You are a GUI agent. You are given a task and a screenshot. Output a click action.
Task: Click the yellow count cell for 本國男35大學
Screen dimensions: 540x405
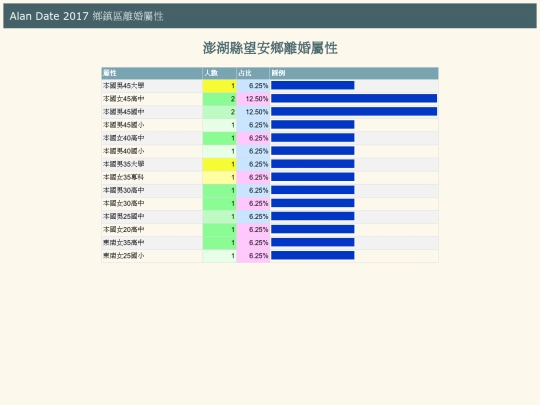coord(219,164)
